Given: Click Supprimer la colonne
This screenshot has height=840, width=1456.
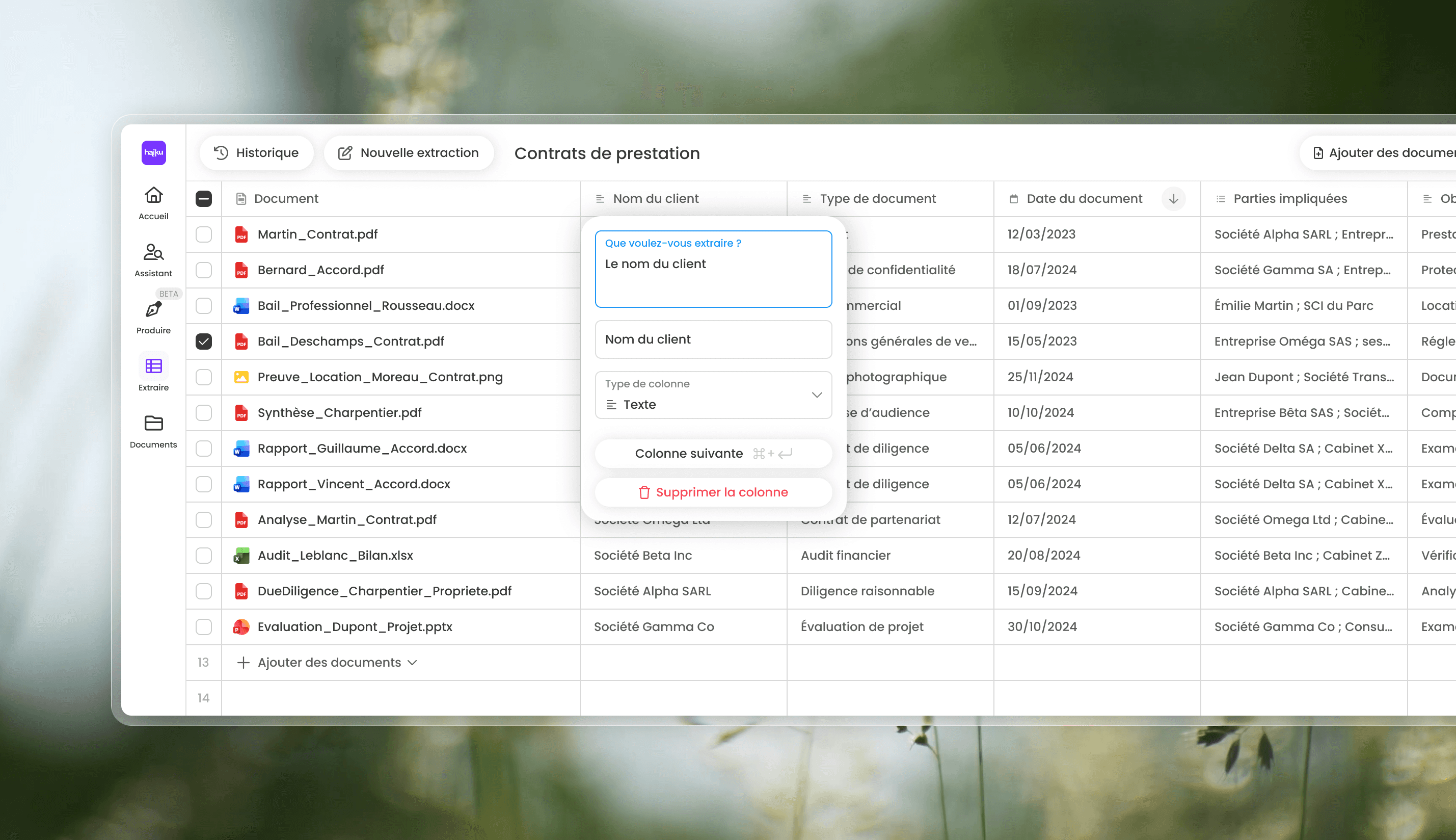Looking at the screenshot, I should click(713, 493).
